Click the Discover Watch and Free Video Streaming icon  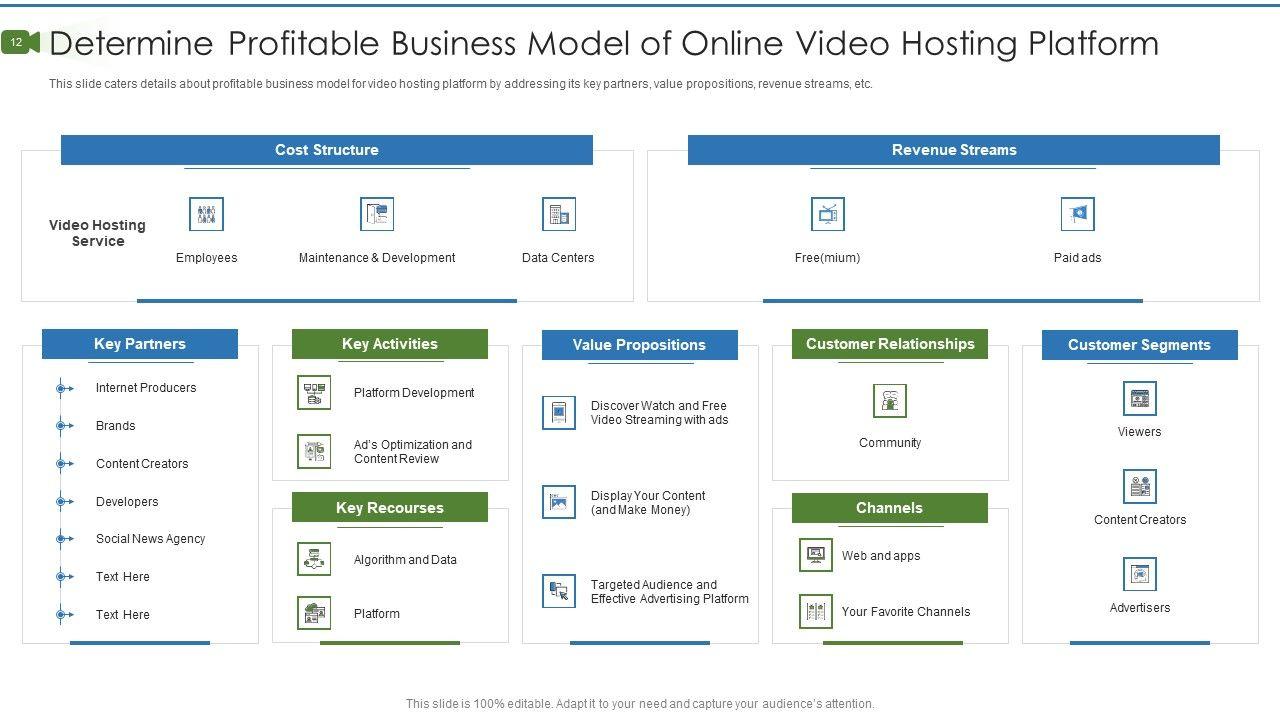[559, 413]
